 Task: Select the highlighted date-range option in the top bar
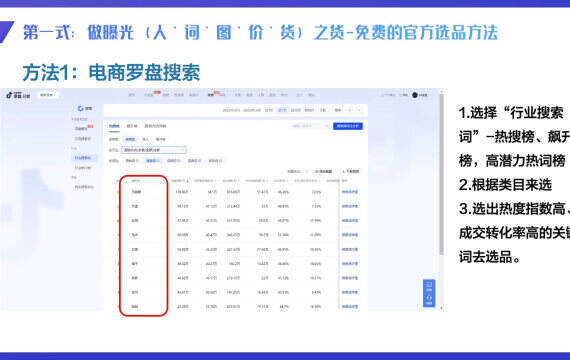(282, 110)
